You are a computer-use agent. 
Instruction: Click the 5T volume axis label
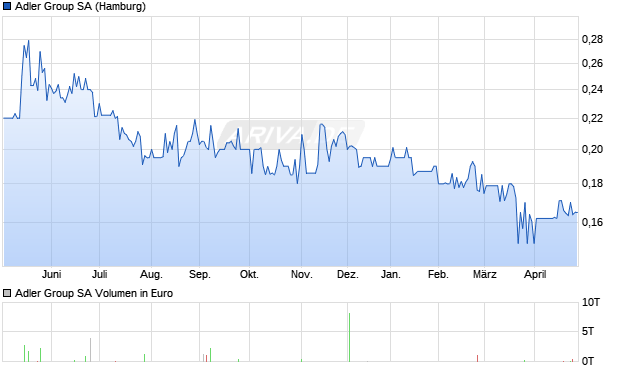pos(588,331)
